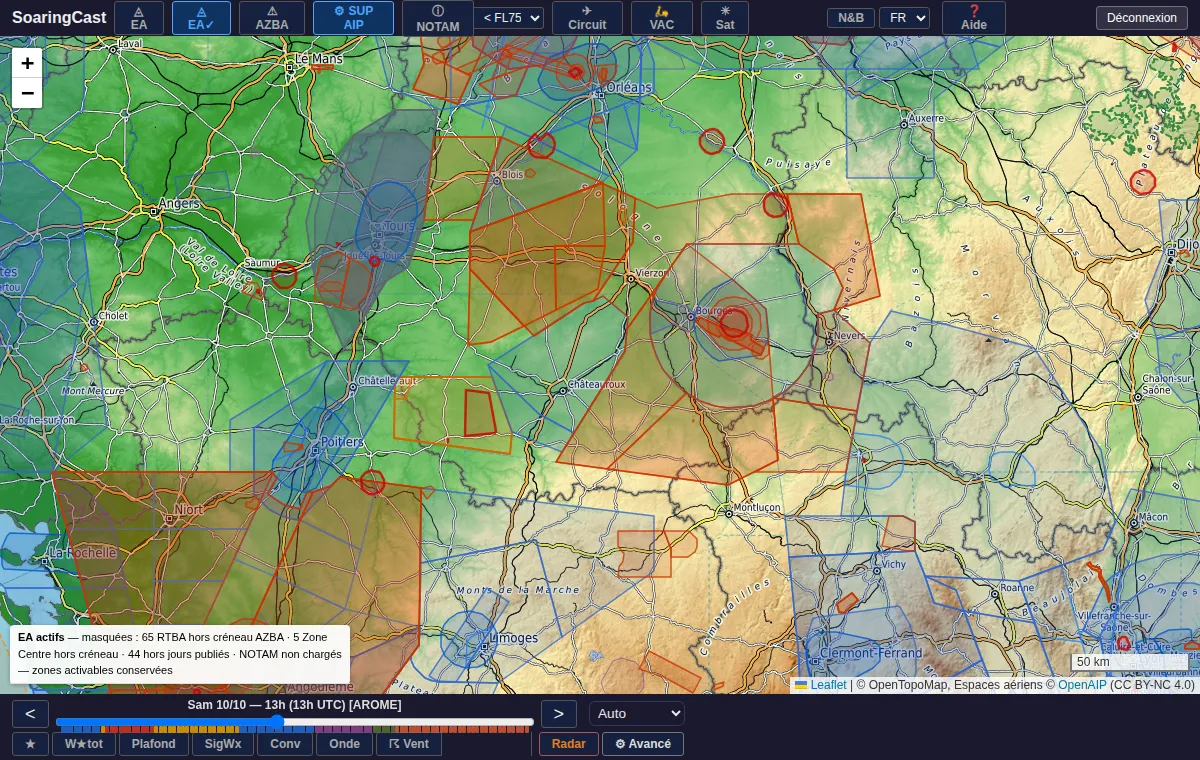Click the Déconnexion logout button
This screenshot has width=1200, height=760.
[x=1142, y=18]
